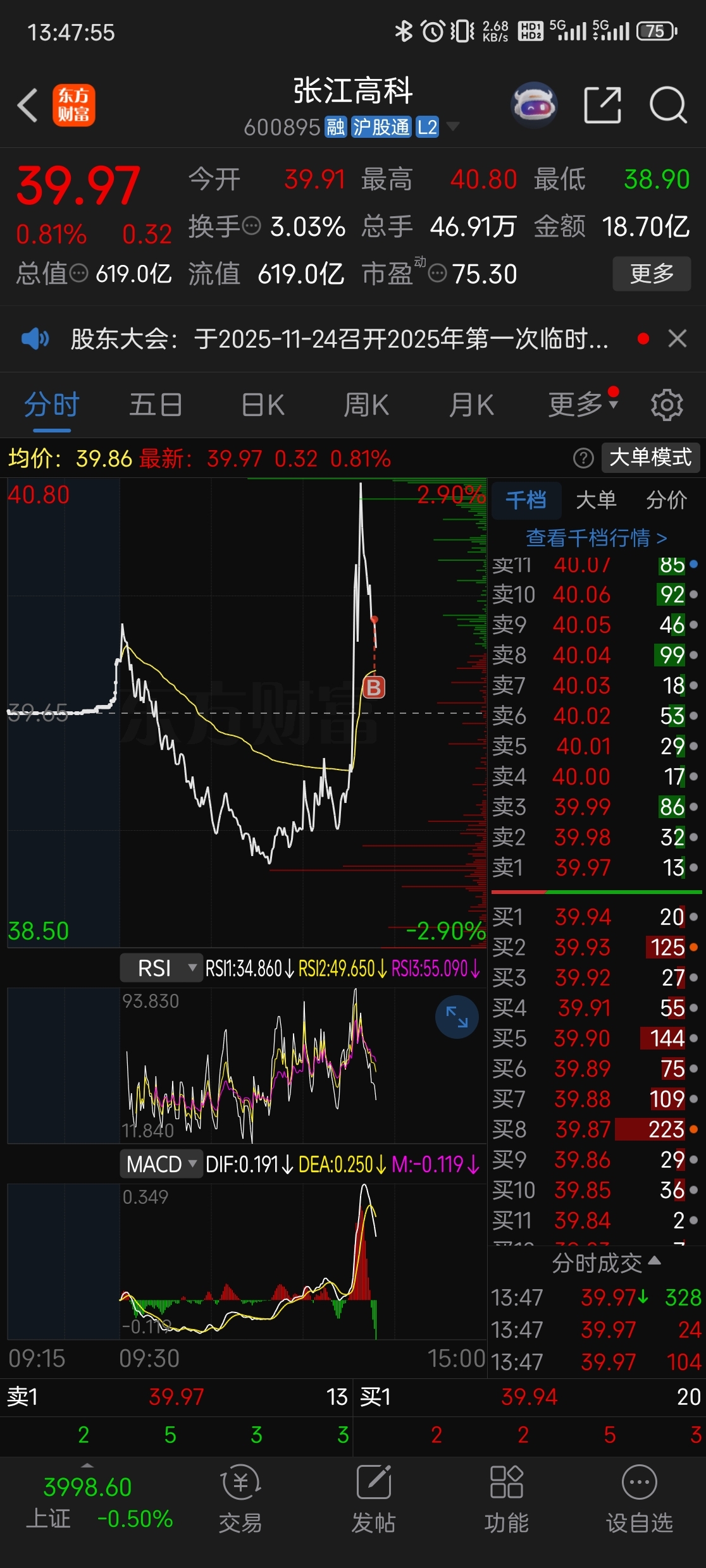Expand the 更多 chart period dropdown
Viewport: 706px width, 1568px height.
(x=583, y=404)
